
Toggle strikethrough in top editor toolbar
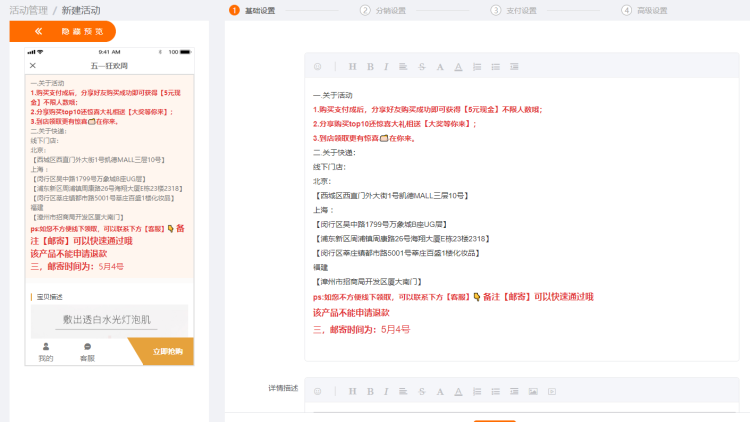(421, 67)
